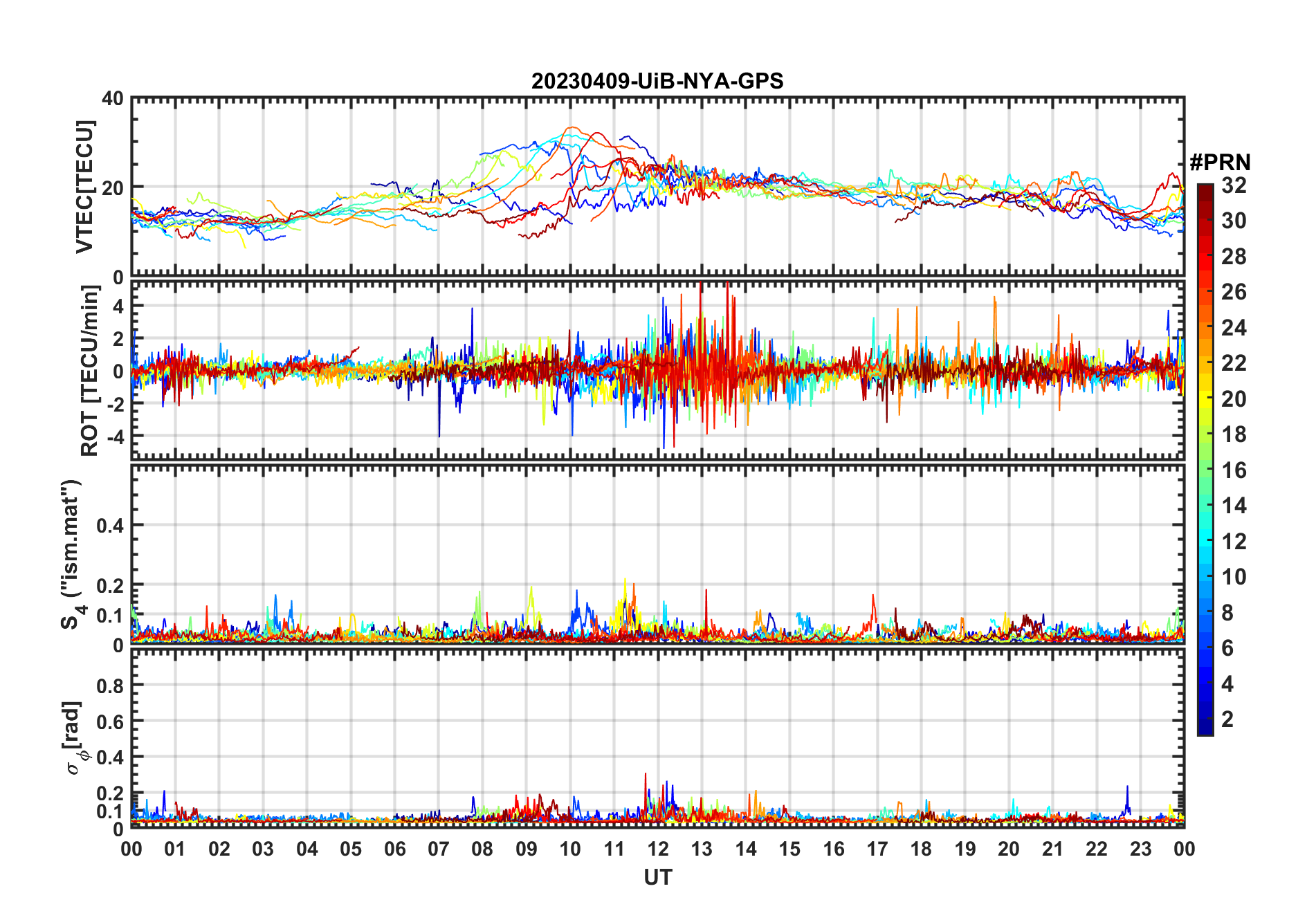Click the UT x-axis label
The width and height of the screenshot is (1316, 920).
[x=658, y=877]
